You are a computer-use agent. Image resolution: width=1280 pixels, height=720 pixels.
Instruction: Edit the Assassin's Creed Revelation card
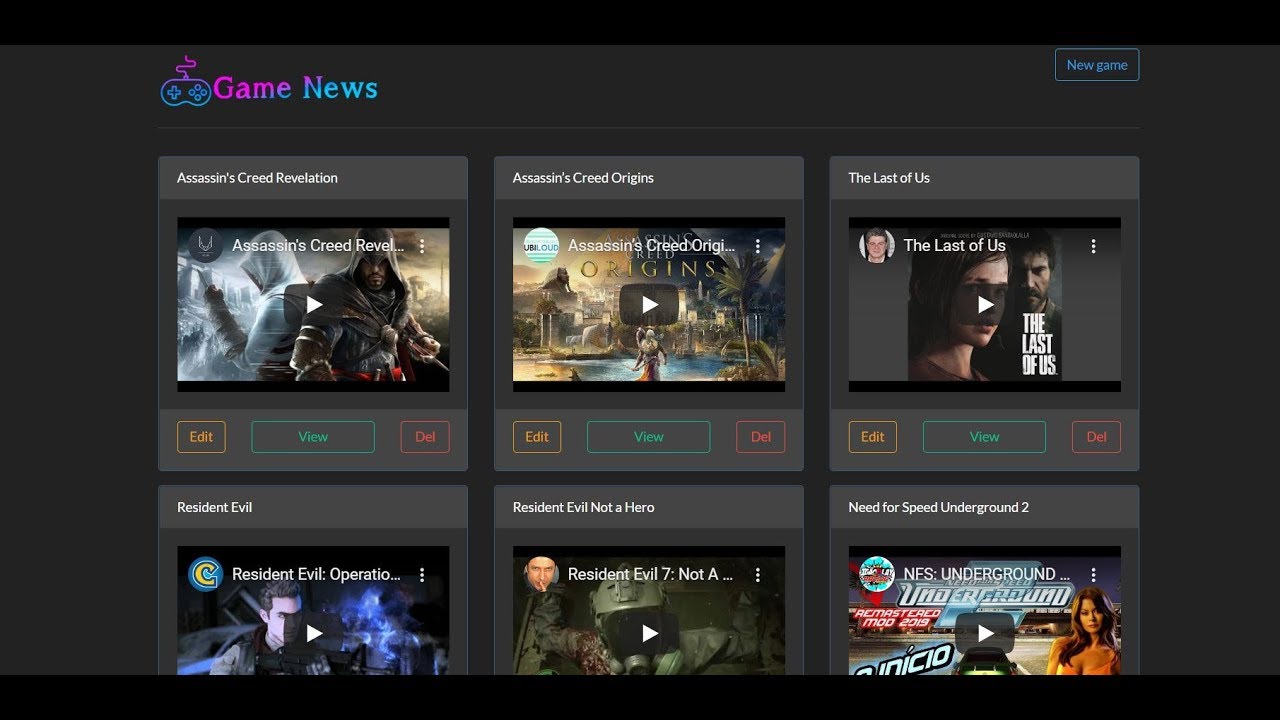(201, 437)
